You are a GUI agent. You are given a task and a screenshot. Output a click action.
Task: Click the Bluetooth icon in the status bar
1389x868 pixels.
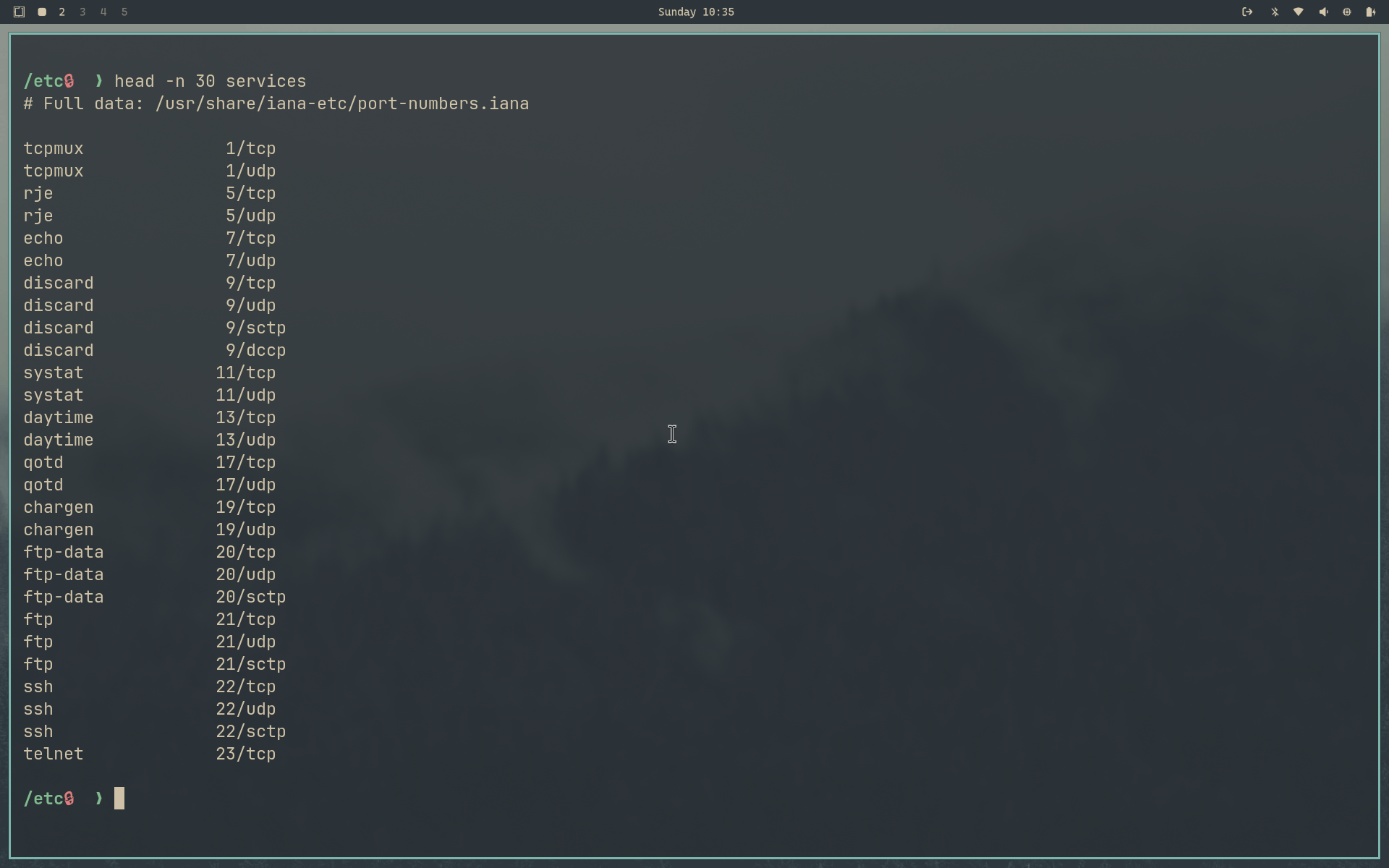click(1274, 12)
